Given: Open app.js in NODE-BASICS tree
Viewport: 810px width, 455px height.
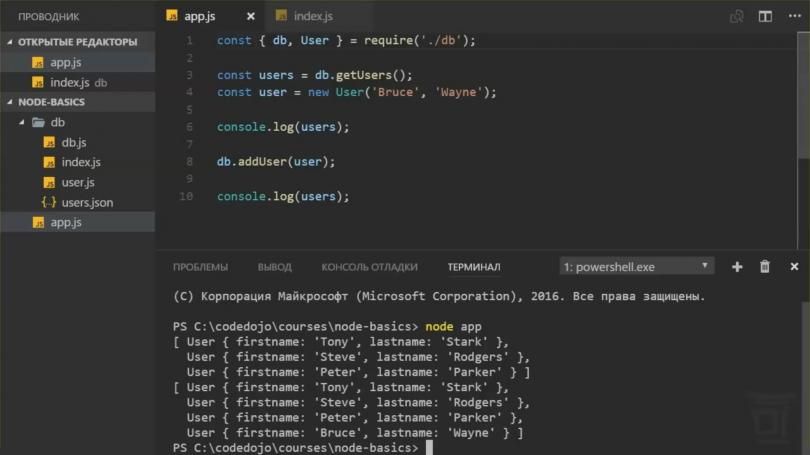Looking at the screenshot, I should click(77, 222).
